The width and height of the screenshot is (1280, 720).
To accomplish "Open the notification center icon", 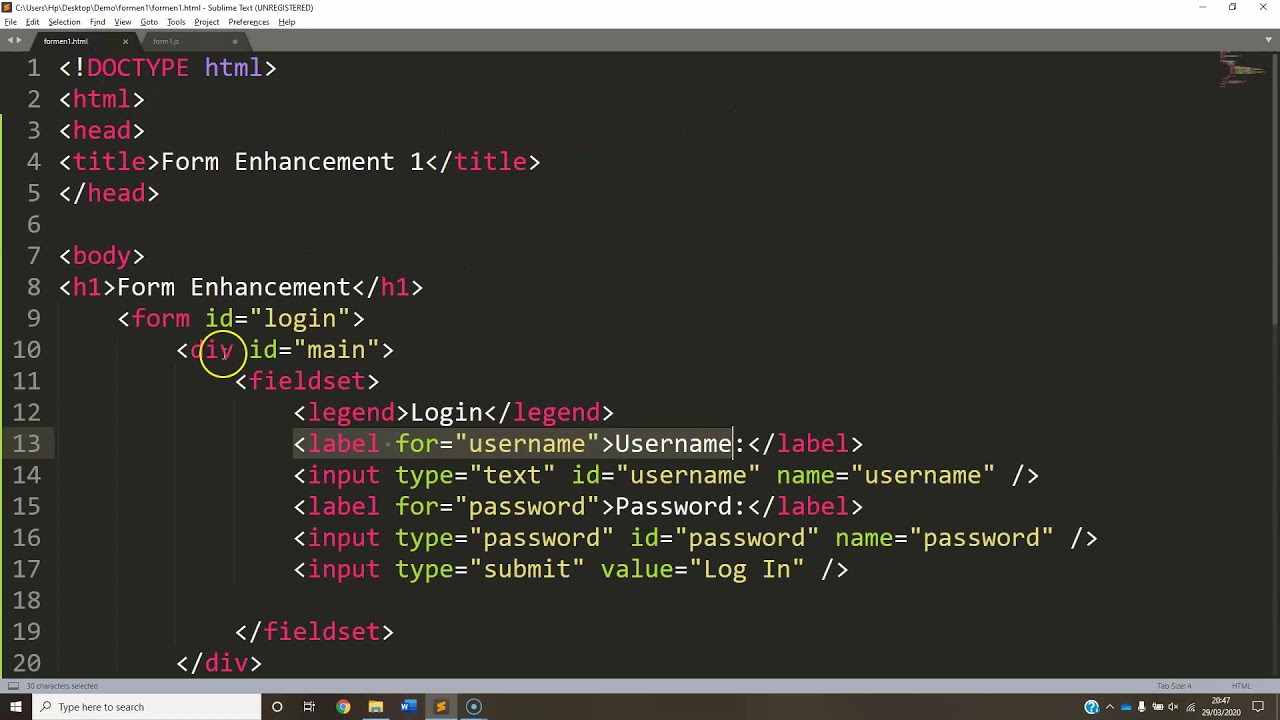I will pos(1259,707).
